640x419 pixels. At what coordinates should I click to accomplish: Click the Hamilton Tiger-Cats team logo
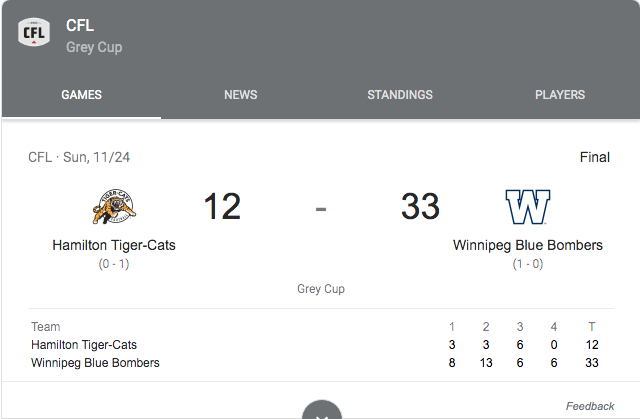click(x=114, y=206)
